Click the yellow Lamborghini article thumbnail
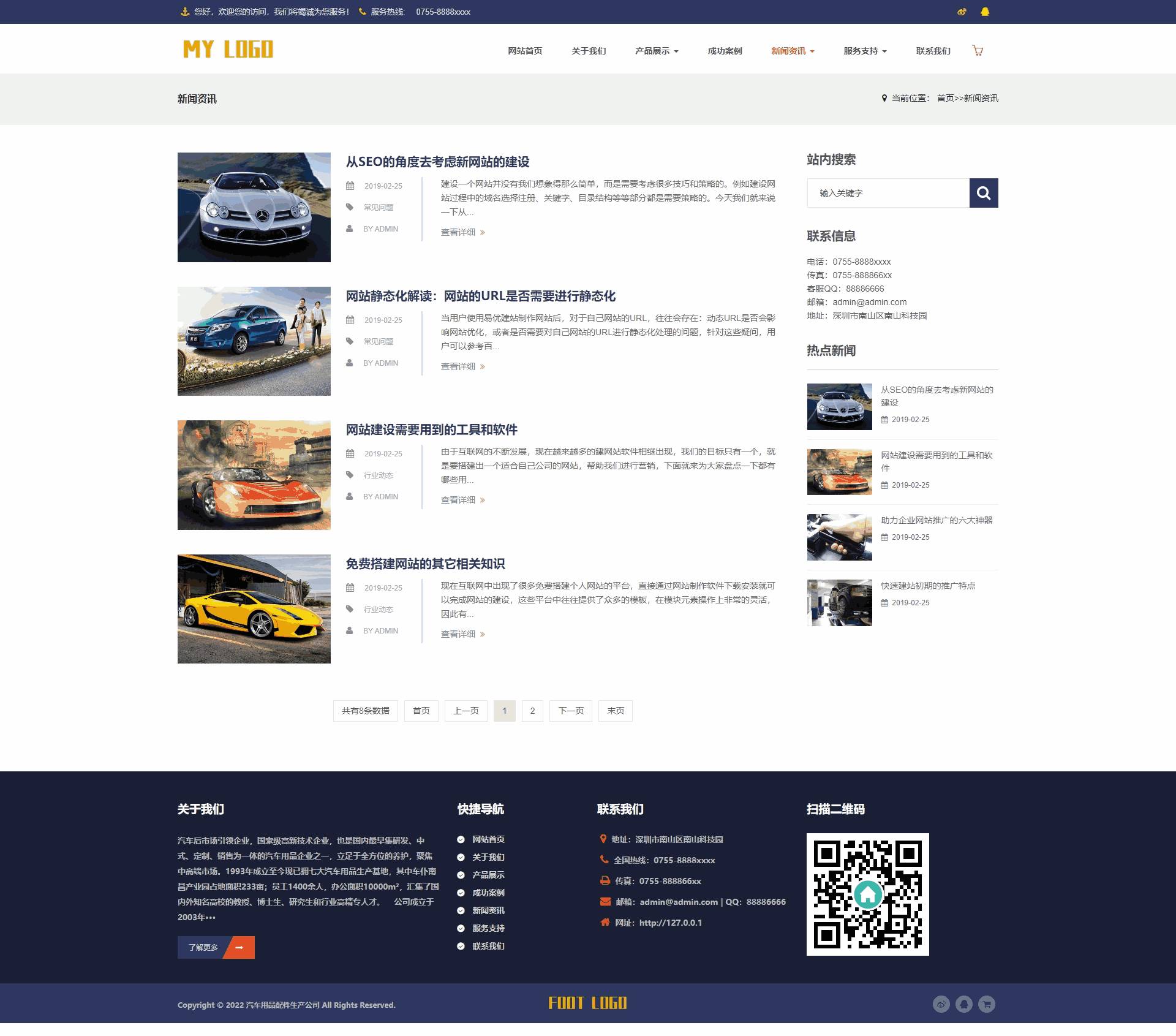This screenshot has height=1036, width=1176. [254, 608]
